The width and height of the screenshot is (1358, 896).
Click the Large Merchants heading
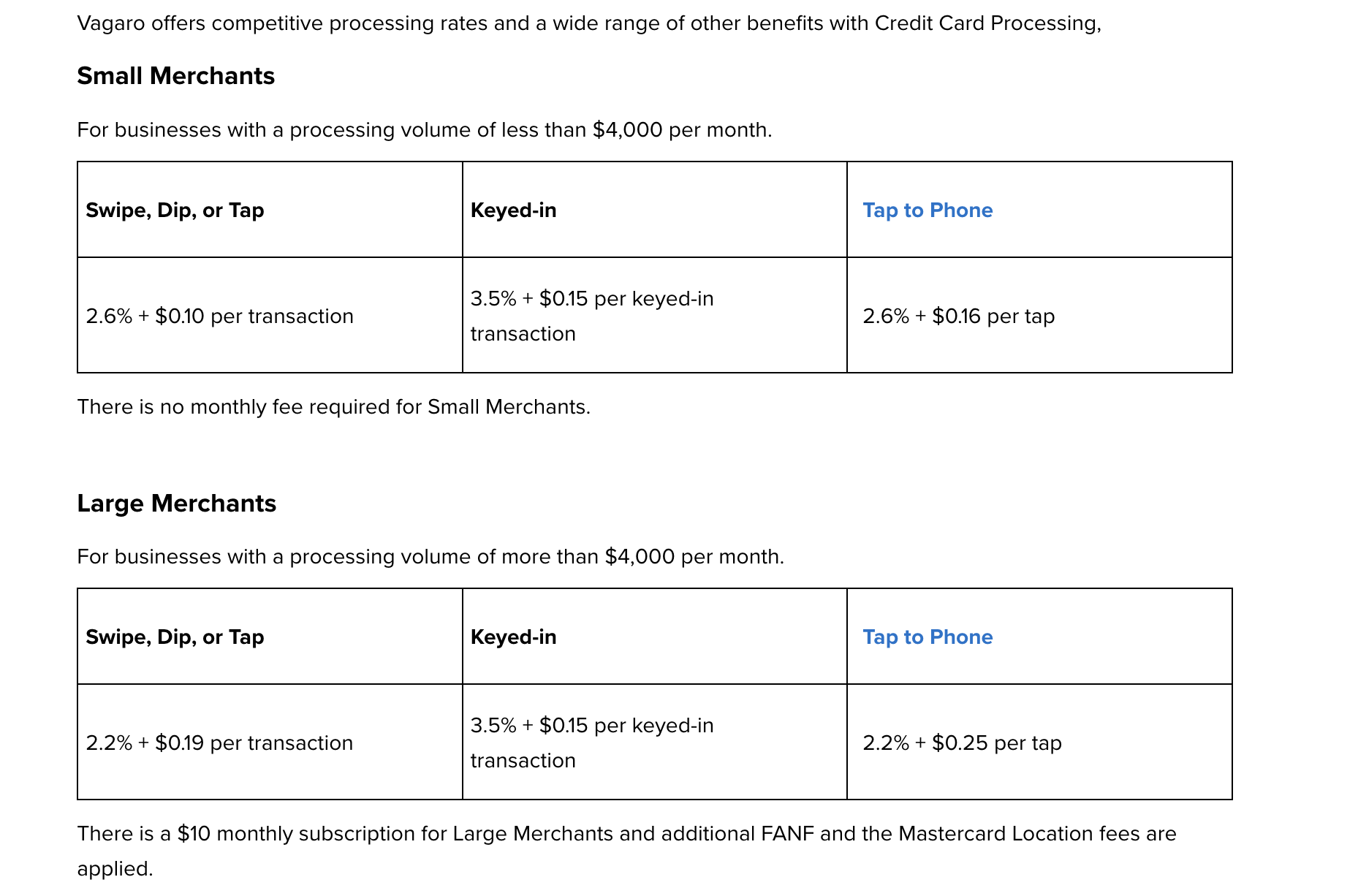[176, 504]
